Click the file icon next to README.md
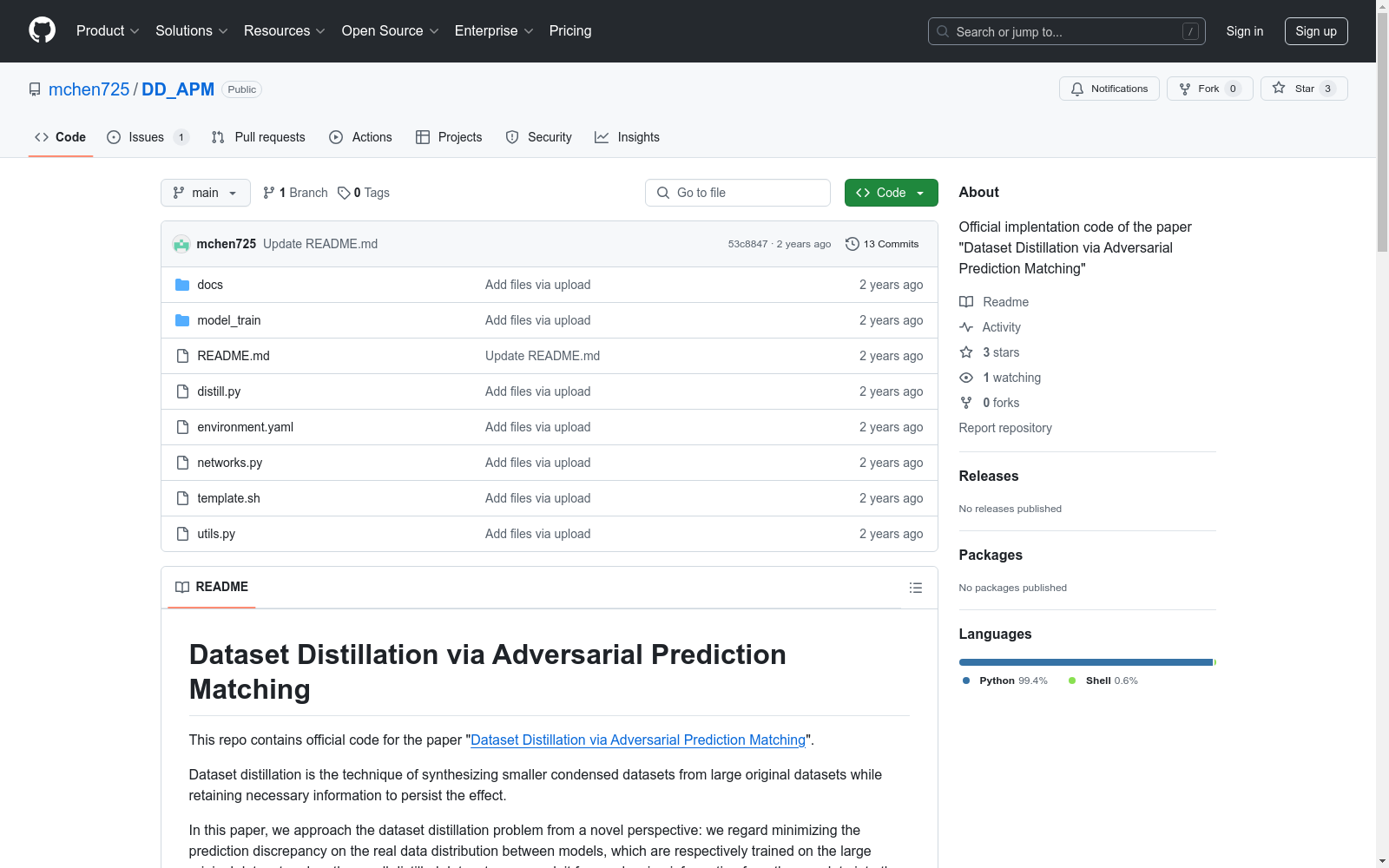Image resolution: width=1389 pixels, height=868 pixels. [182, 356]
